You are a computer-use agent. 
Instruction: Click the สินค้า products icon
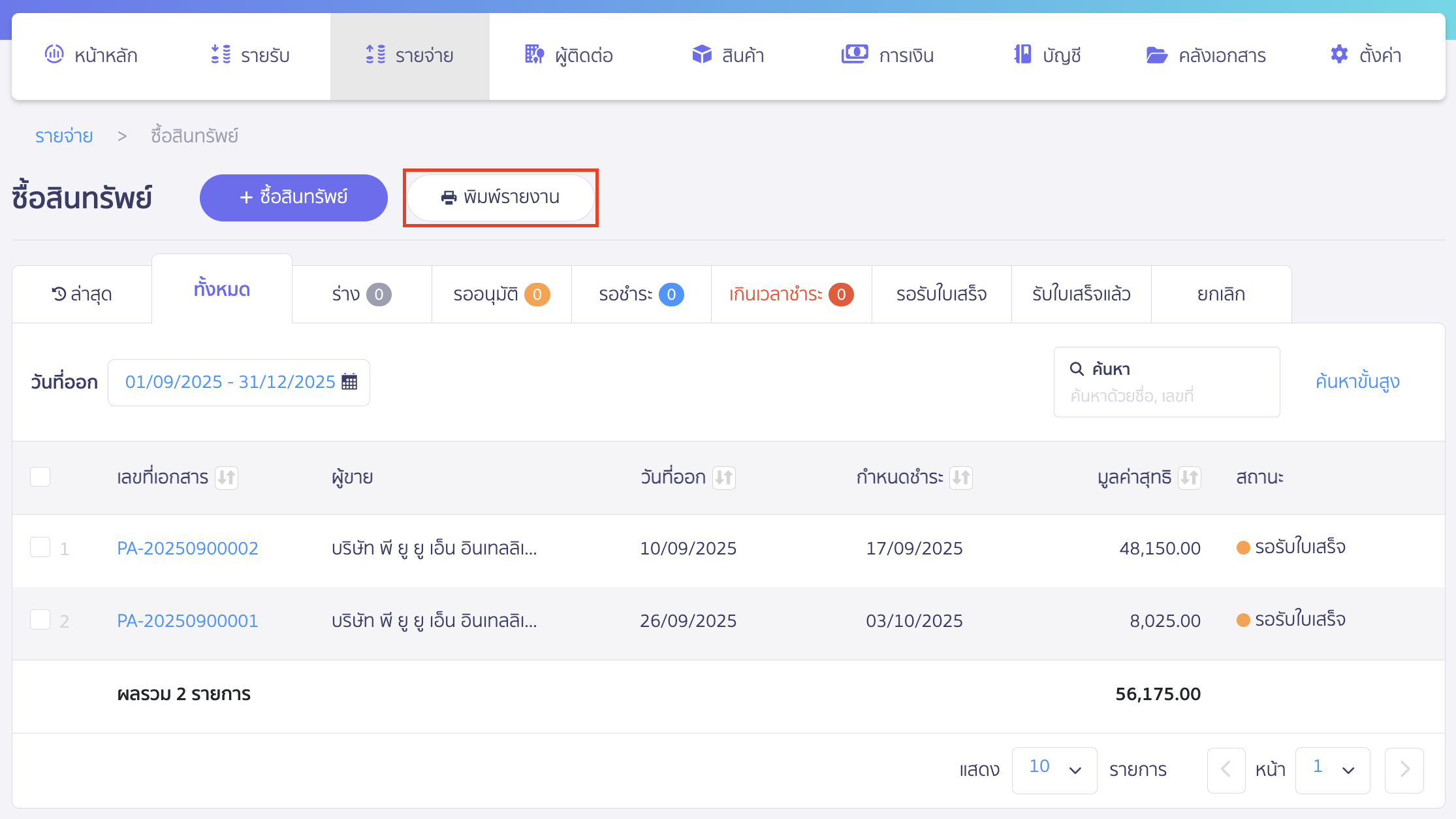click(x=702, y=55)
